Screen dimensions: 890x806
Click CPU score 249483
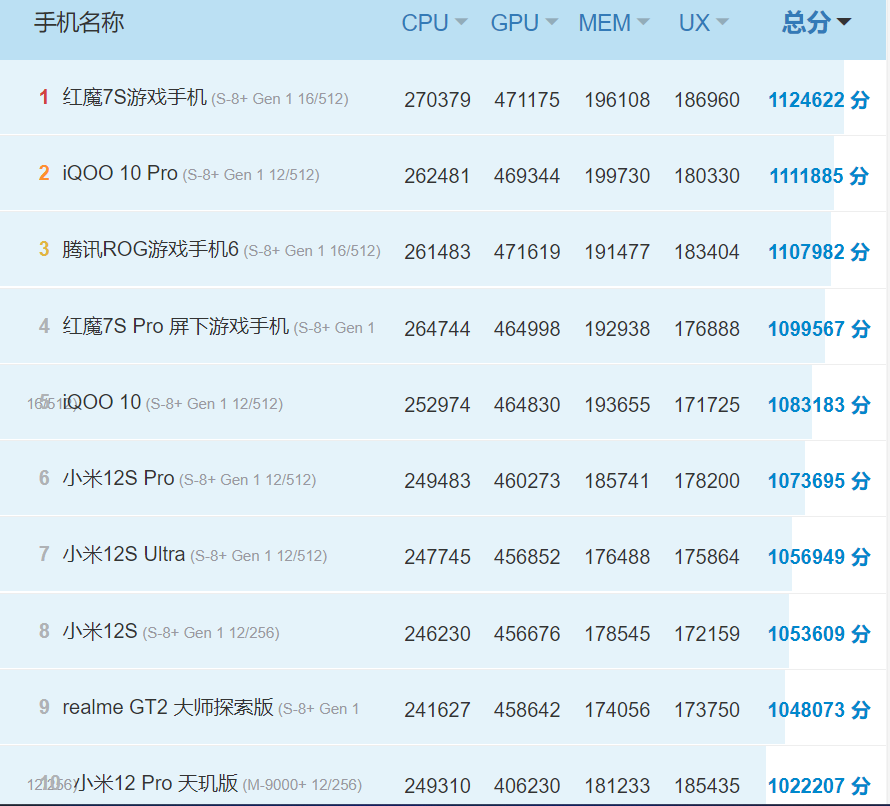(437, 481)
